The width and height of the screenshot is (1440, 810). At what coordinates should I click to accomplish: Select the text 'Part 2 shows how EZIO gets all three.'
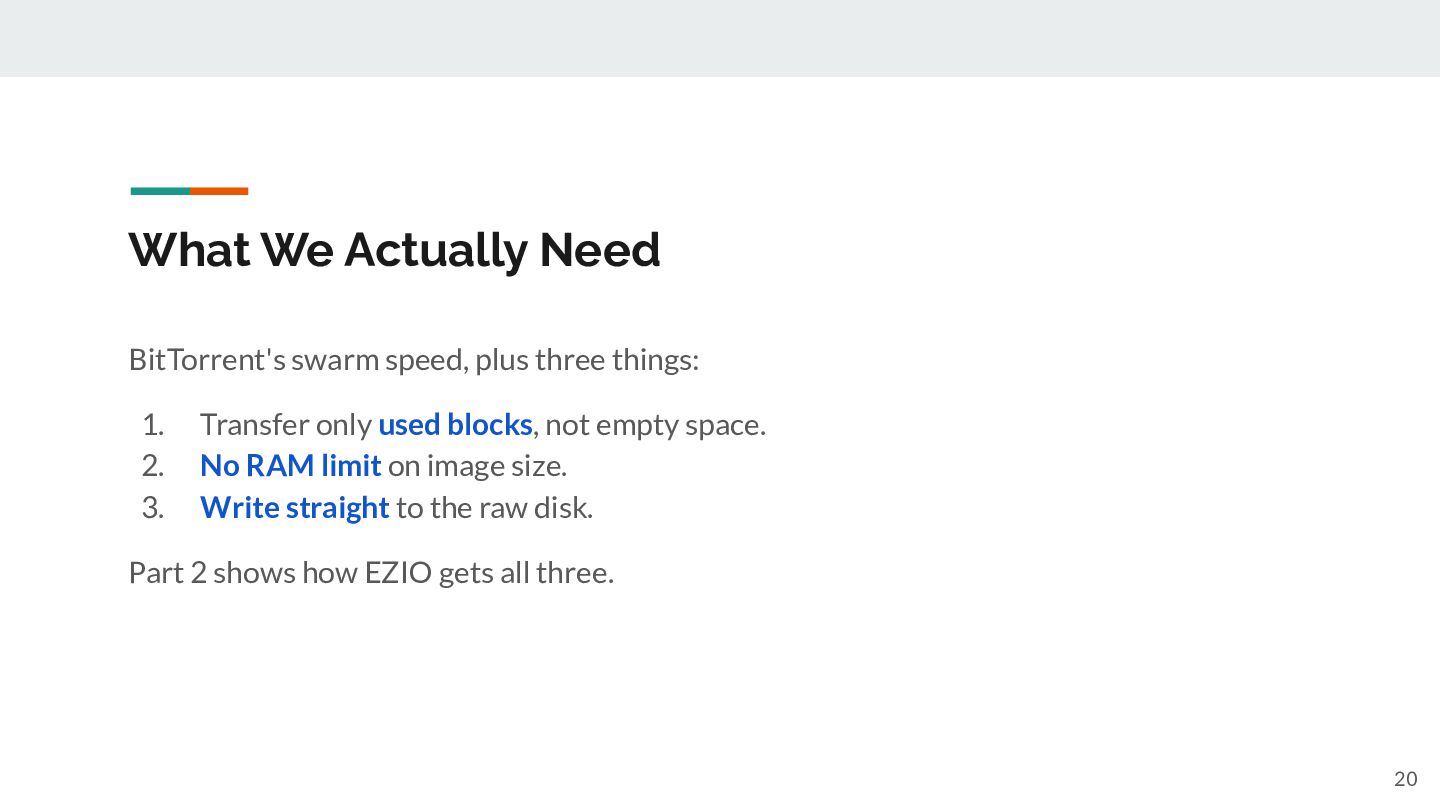[371, 573]
